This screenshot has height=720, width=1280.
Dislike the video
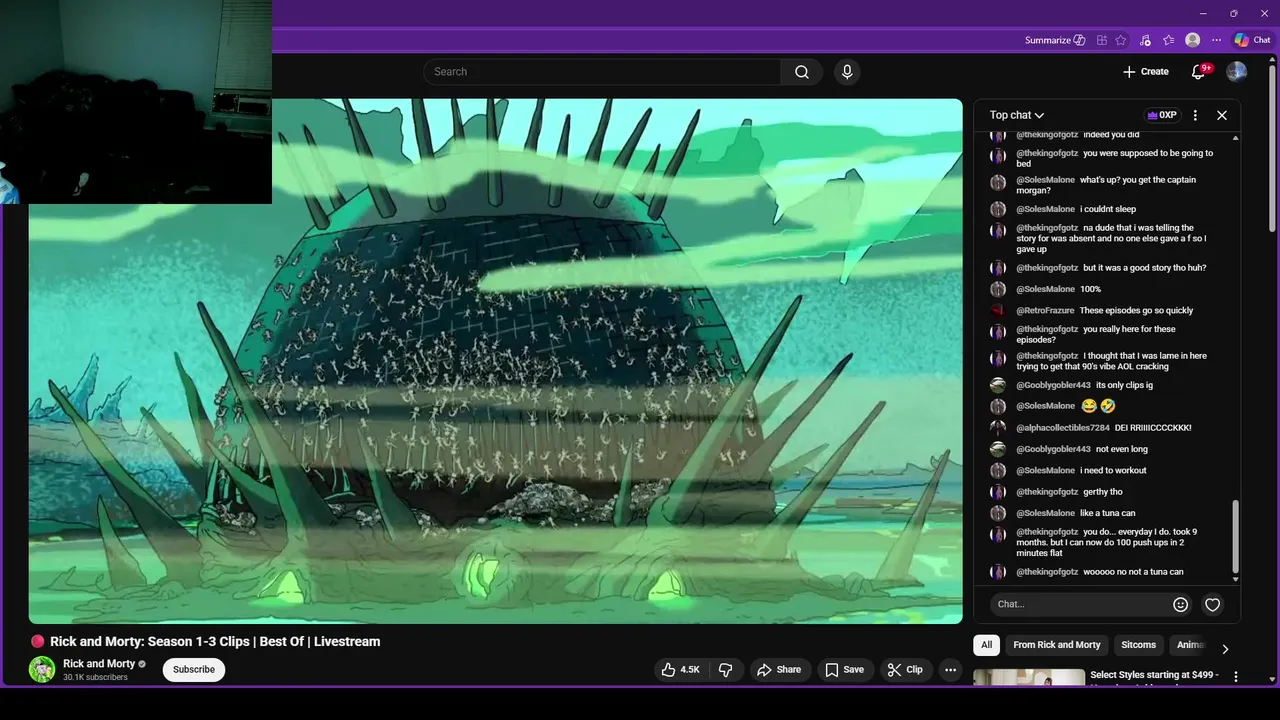pyautogui.click(x=726, y=670)
